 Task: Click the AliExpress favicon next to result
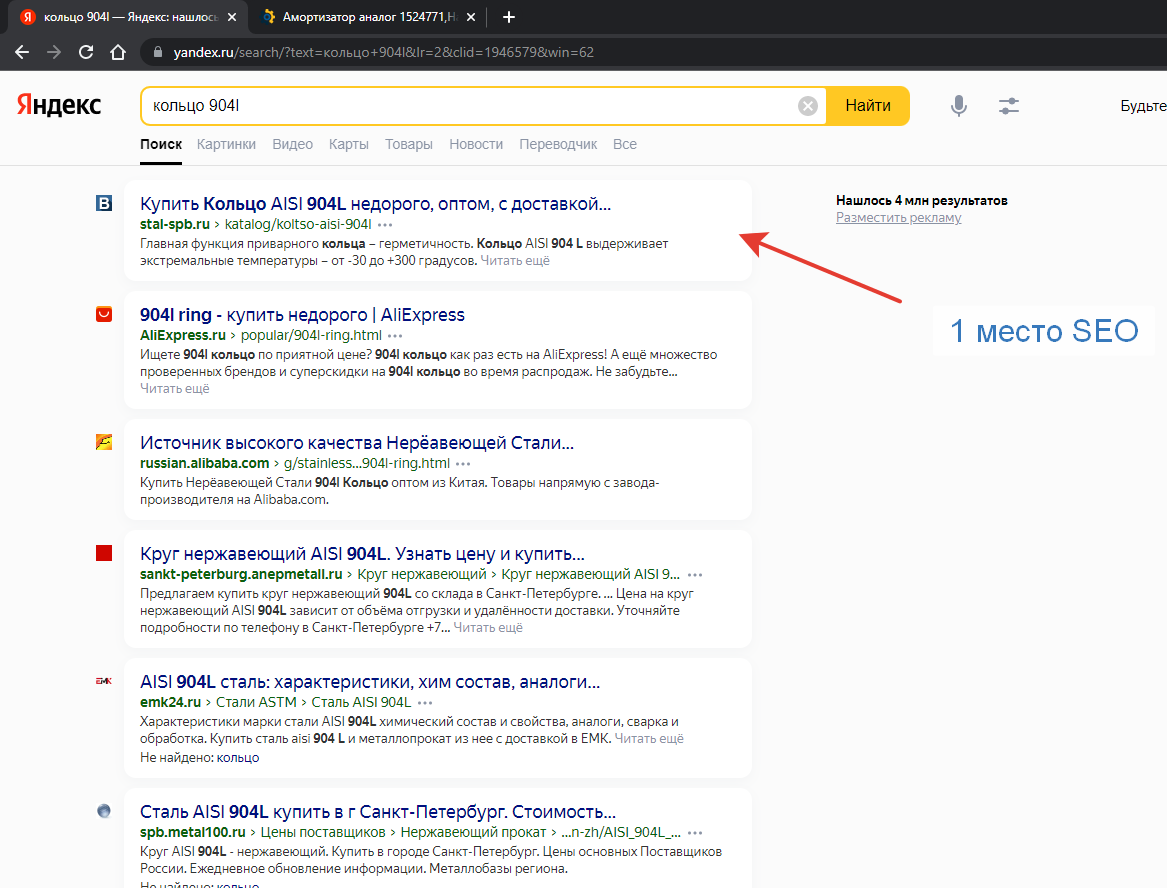pyautogui.click(x=104, y=315)
